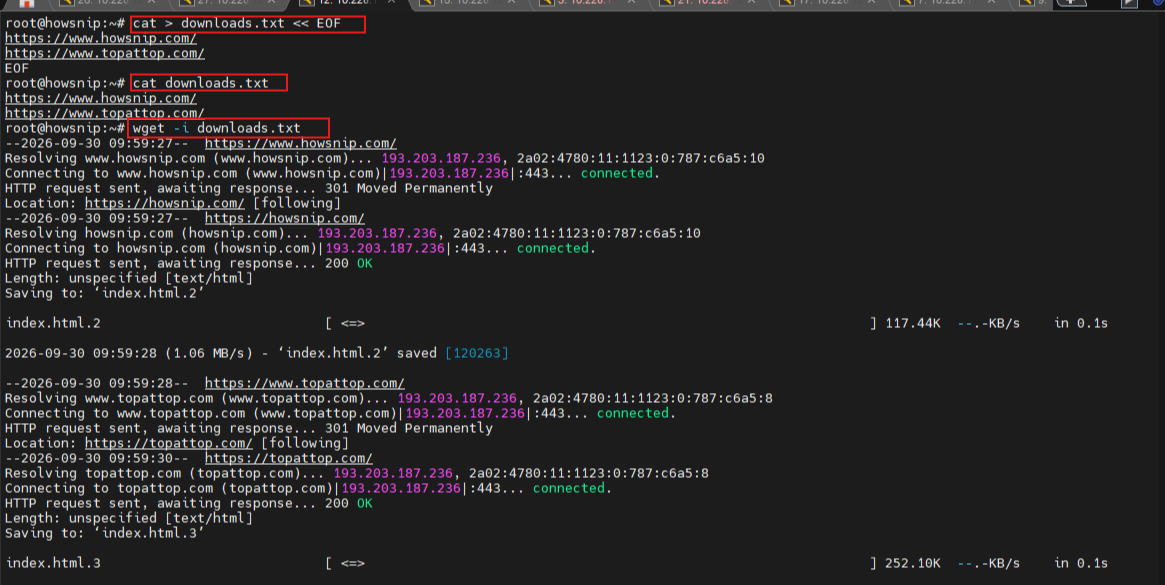Click the 'wget -i downloads.txt' command text
Screen dimensions: 1165x585
[217, 128]
